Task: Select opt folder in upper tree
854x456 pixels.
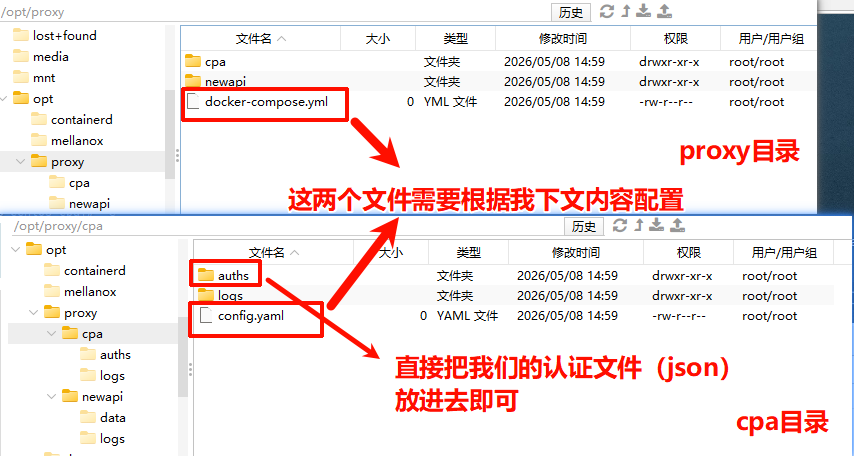Action: coord(43,99)
